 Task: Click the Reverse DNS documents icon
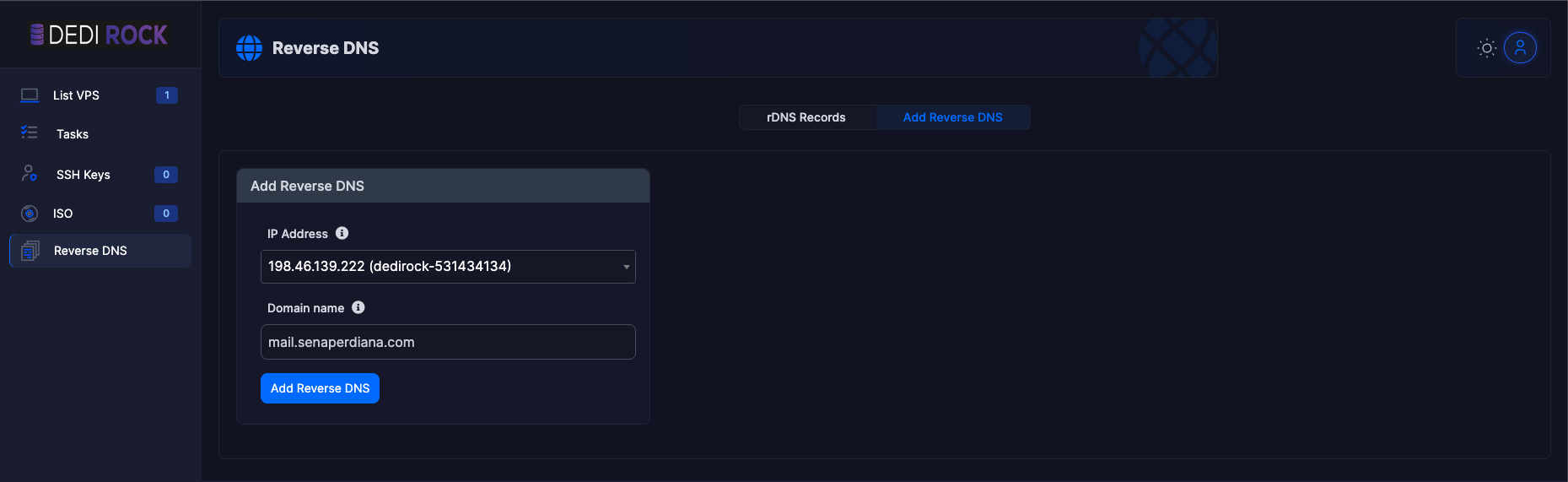pos(30,251)
